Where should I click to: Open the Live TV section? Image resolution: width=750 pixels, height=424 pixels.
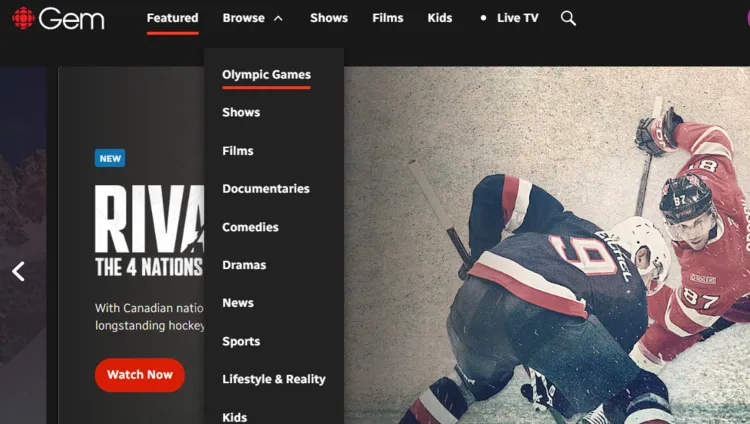click(510, 18)
